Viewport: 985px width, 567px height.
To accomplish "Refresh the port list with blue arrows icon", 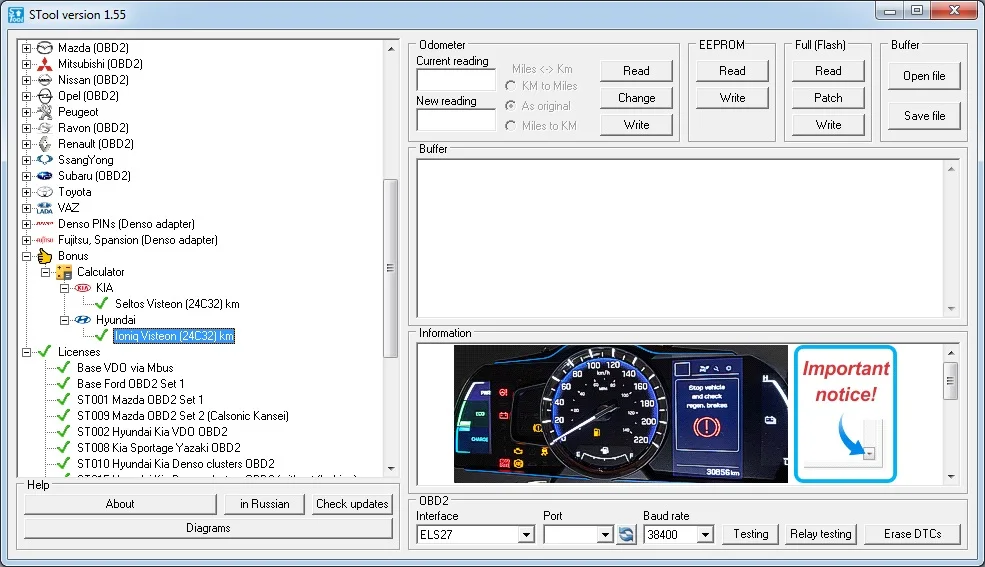I will coord(626,535).
